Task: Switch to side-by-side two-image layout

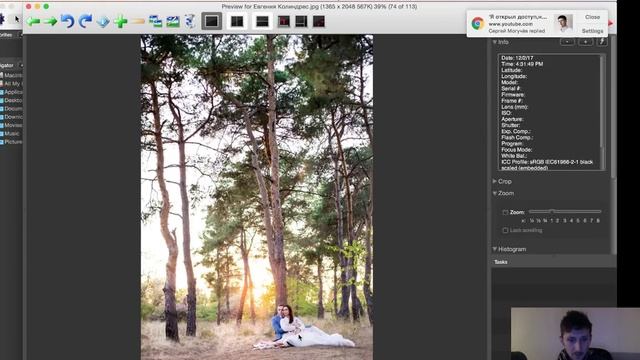Action: (x=237, y=21)
